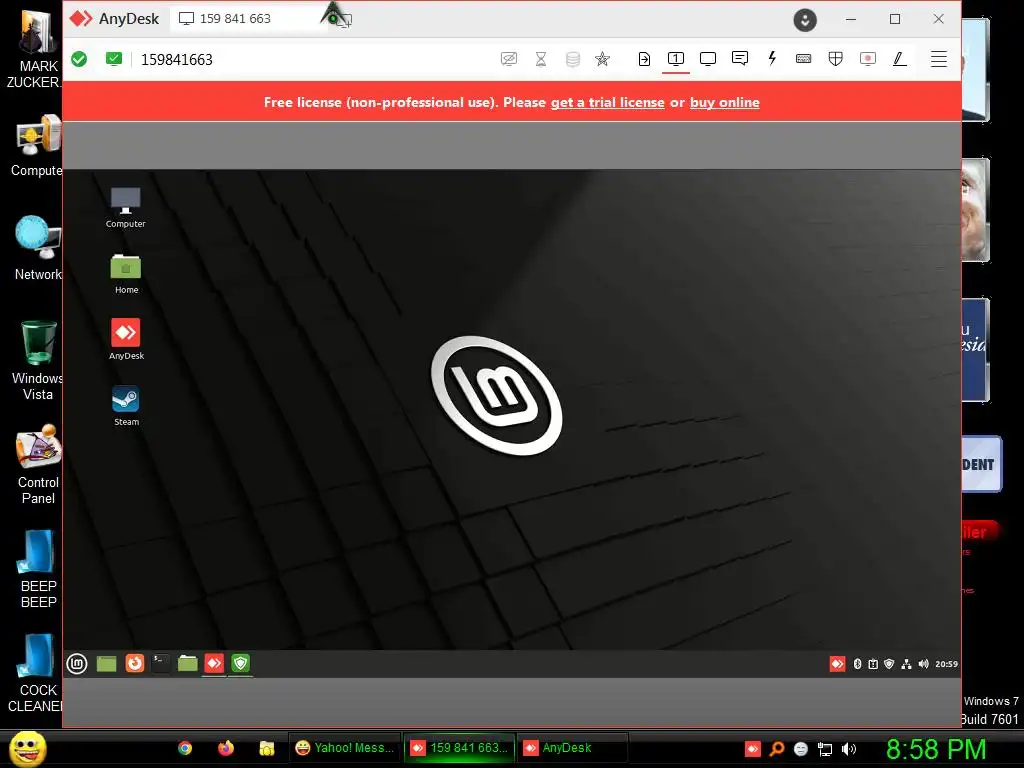Select the MARK ZUCKER desktop icon
The image size is (1024, 768).
pos(34,50)
